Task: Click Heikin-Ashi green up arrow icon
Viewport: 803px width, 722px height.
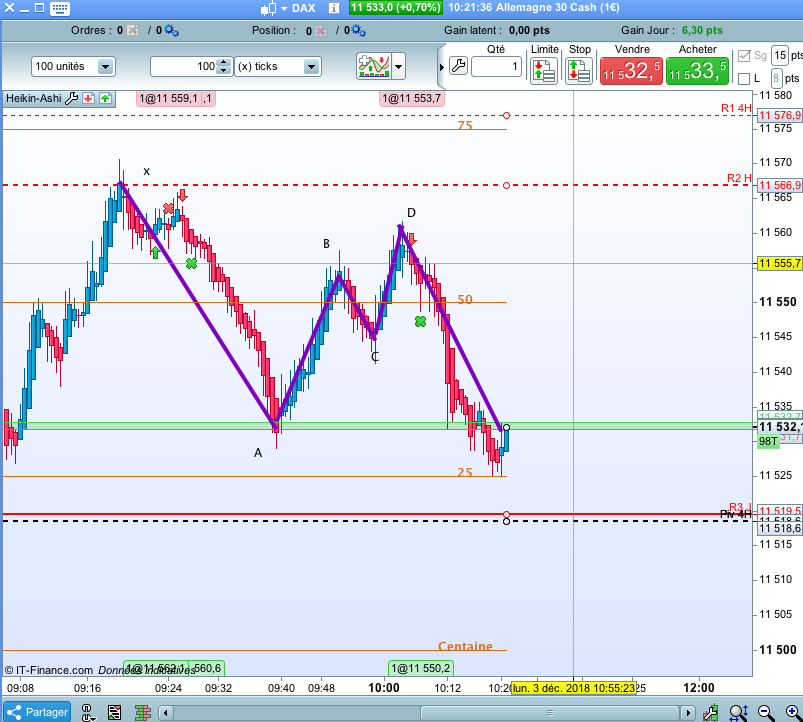Action: pos(105,98)
